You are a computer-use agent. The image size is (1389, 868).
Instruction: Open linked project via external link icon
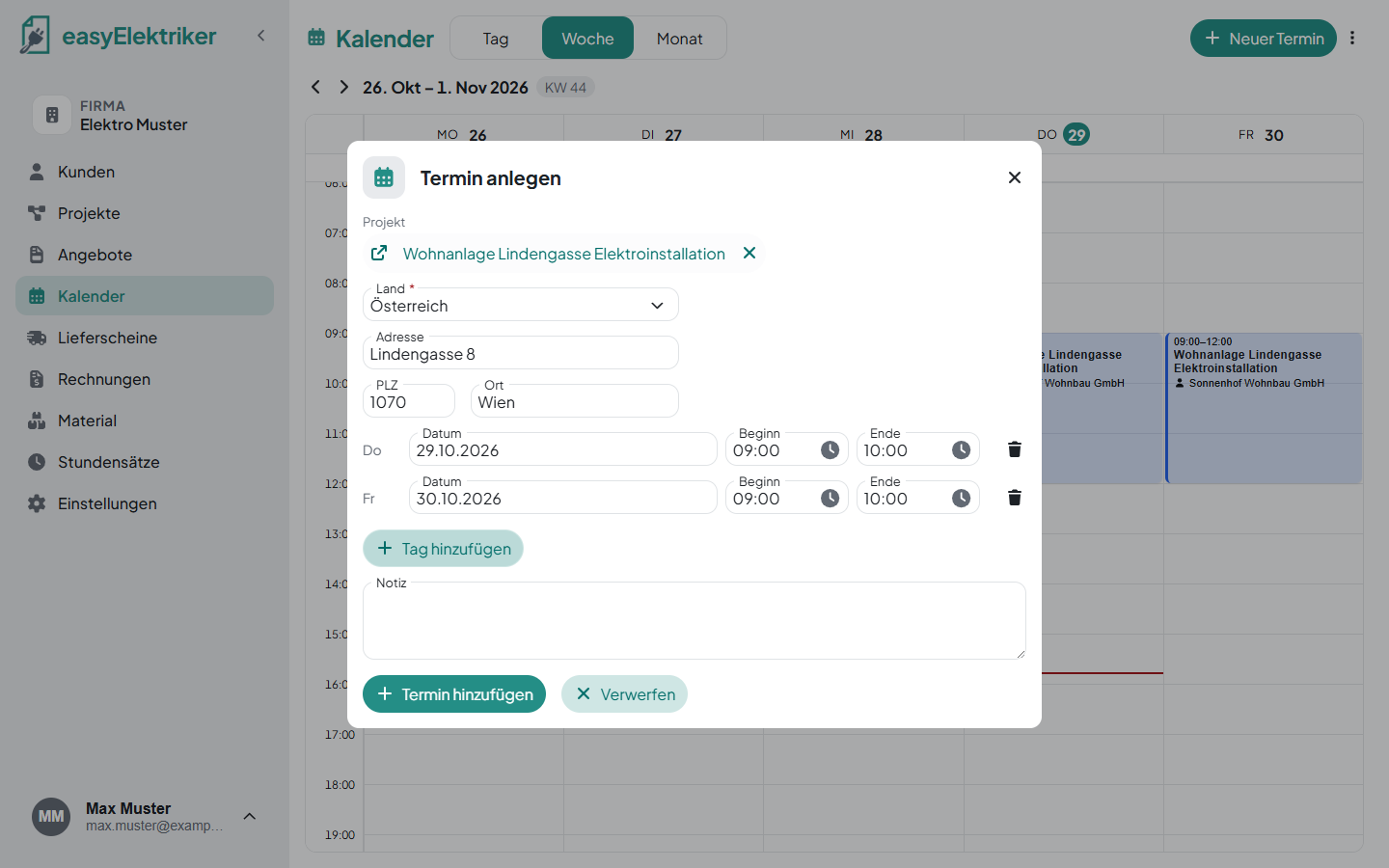(379, 253)
